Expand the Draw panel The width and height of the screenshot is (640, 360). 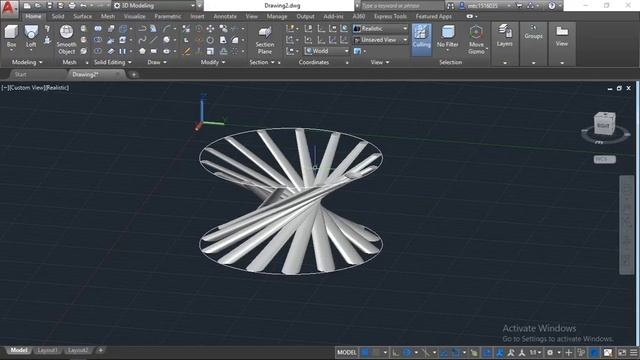click(x=157, y=62)
